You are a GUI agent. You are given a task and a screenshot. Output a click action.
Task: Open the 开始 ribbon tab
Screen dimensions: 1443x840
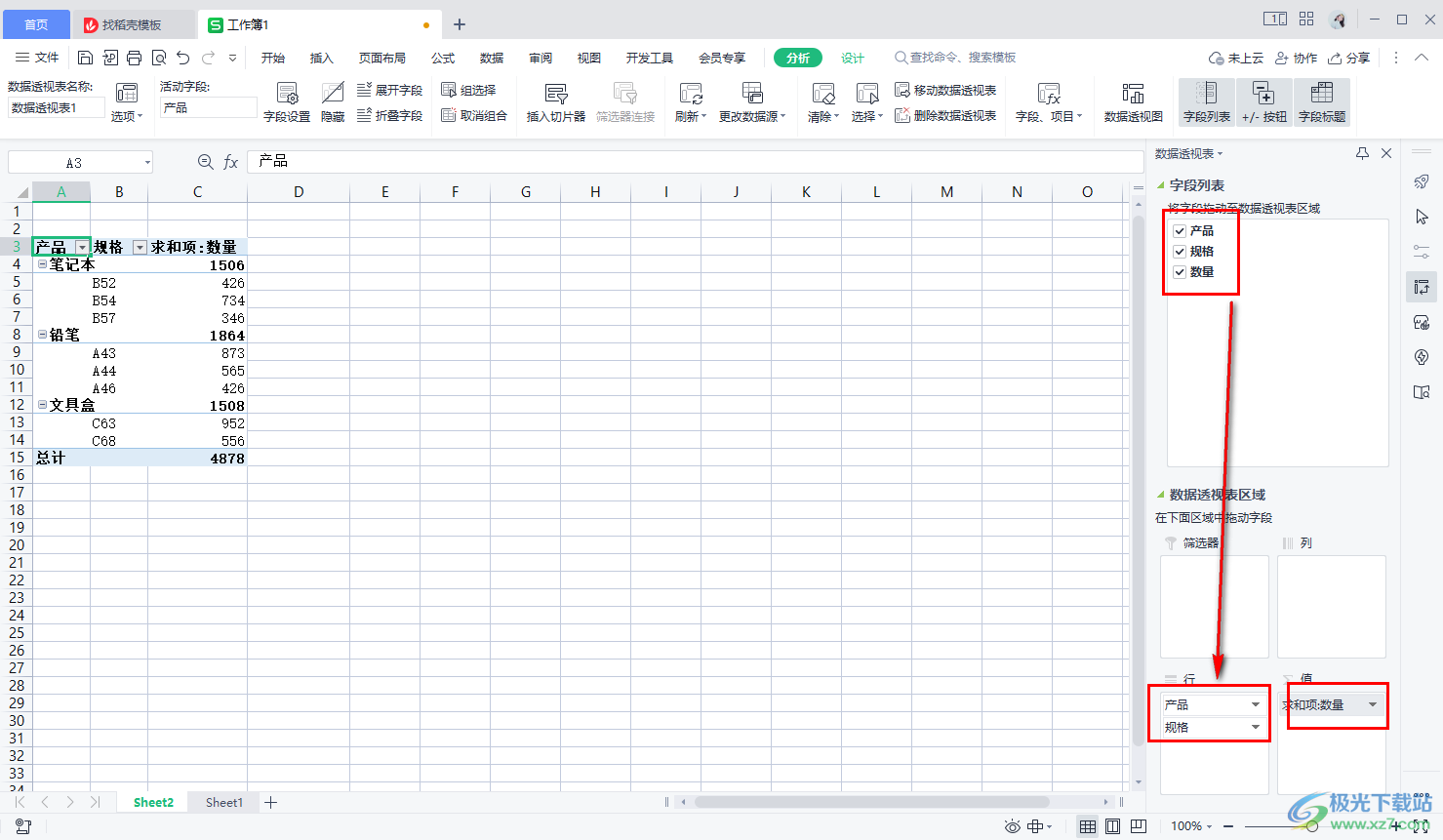coord(273,58)
